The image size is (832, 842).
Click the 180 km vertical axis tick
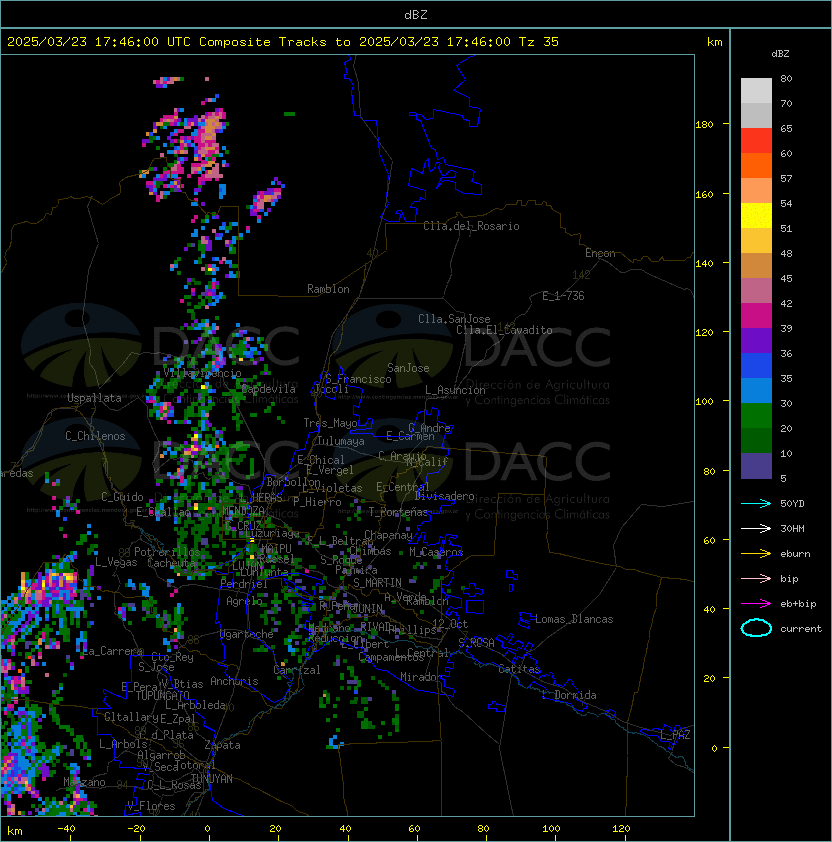tap(704, 125)
